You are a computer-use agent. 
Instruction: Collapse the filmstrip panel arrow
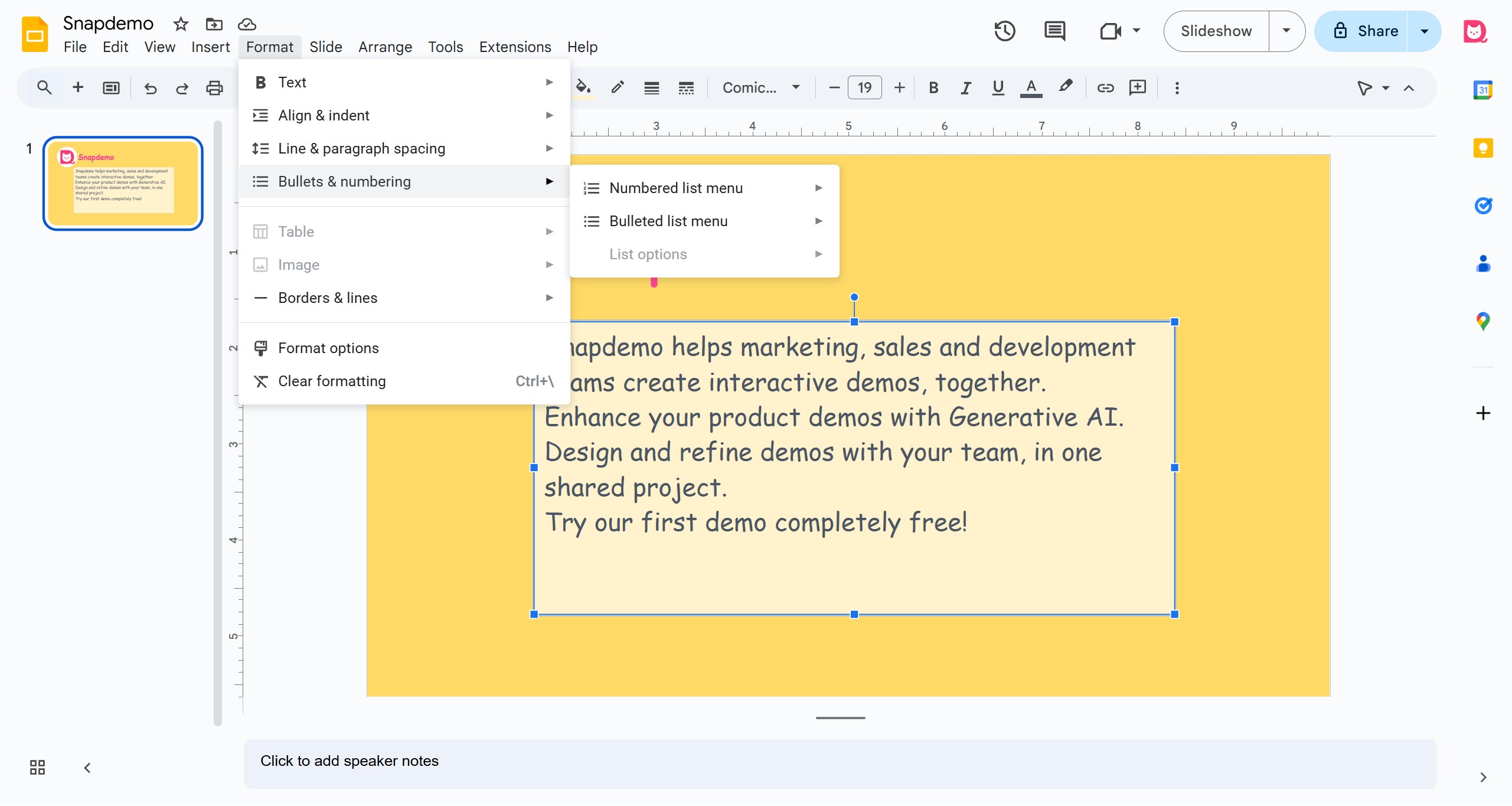point(87,768)
